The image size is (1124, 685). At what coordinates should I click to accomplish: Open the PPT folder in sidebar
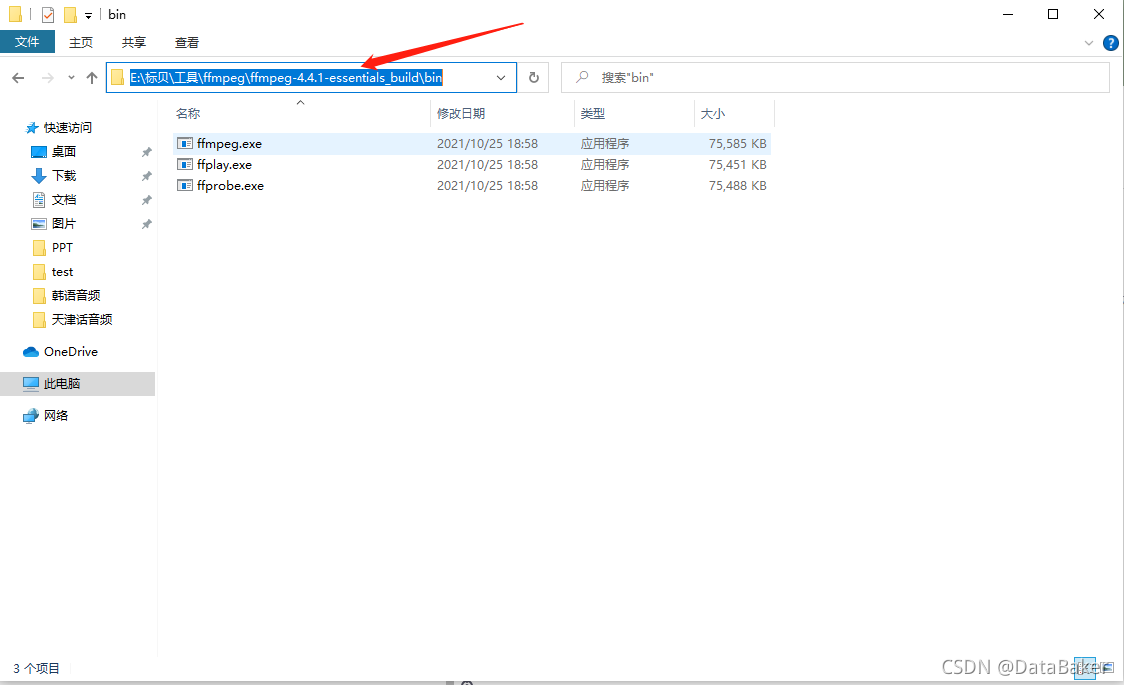(x=62, y=247)
